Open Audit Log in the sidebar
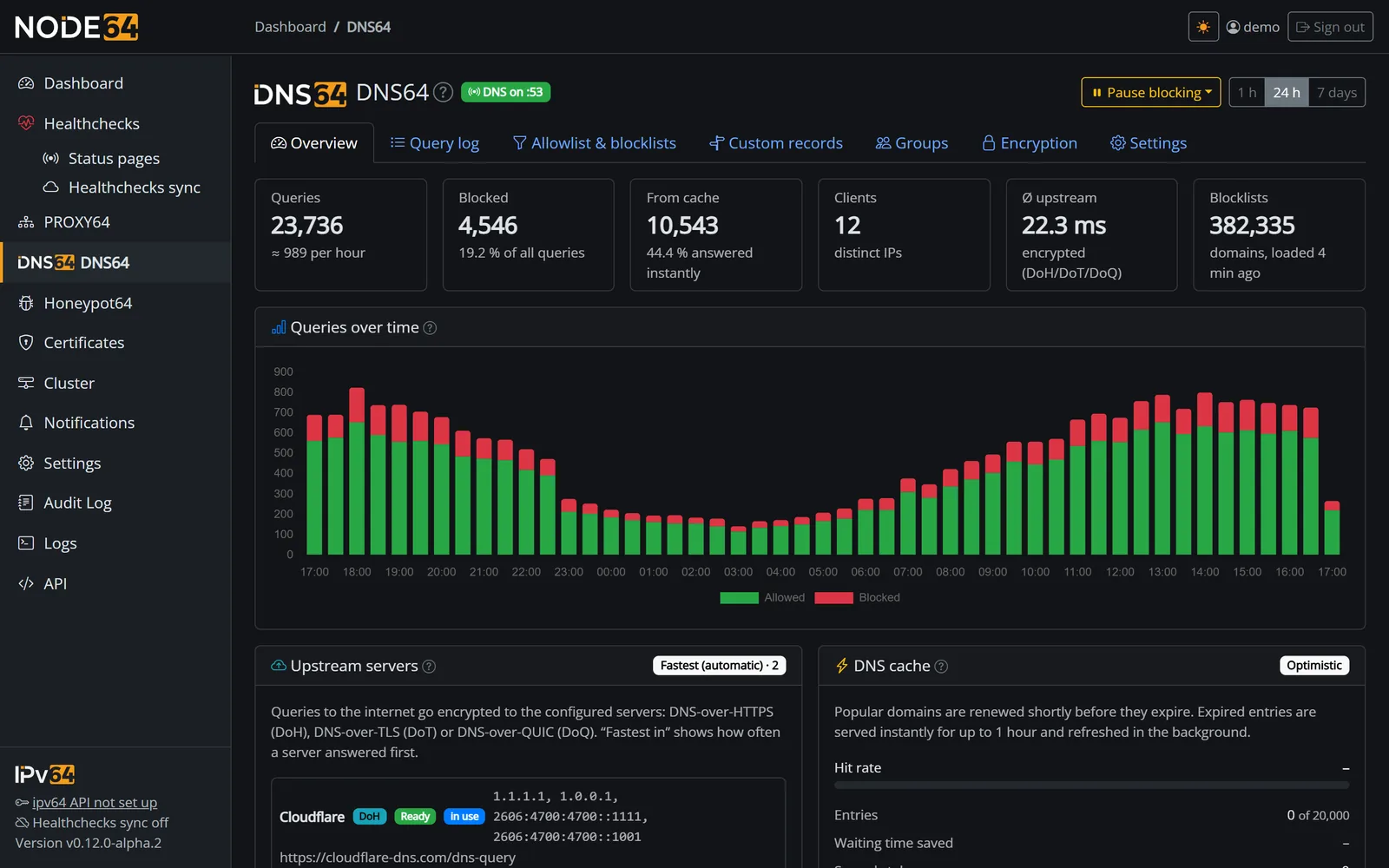 [x=115, y=503]
